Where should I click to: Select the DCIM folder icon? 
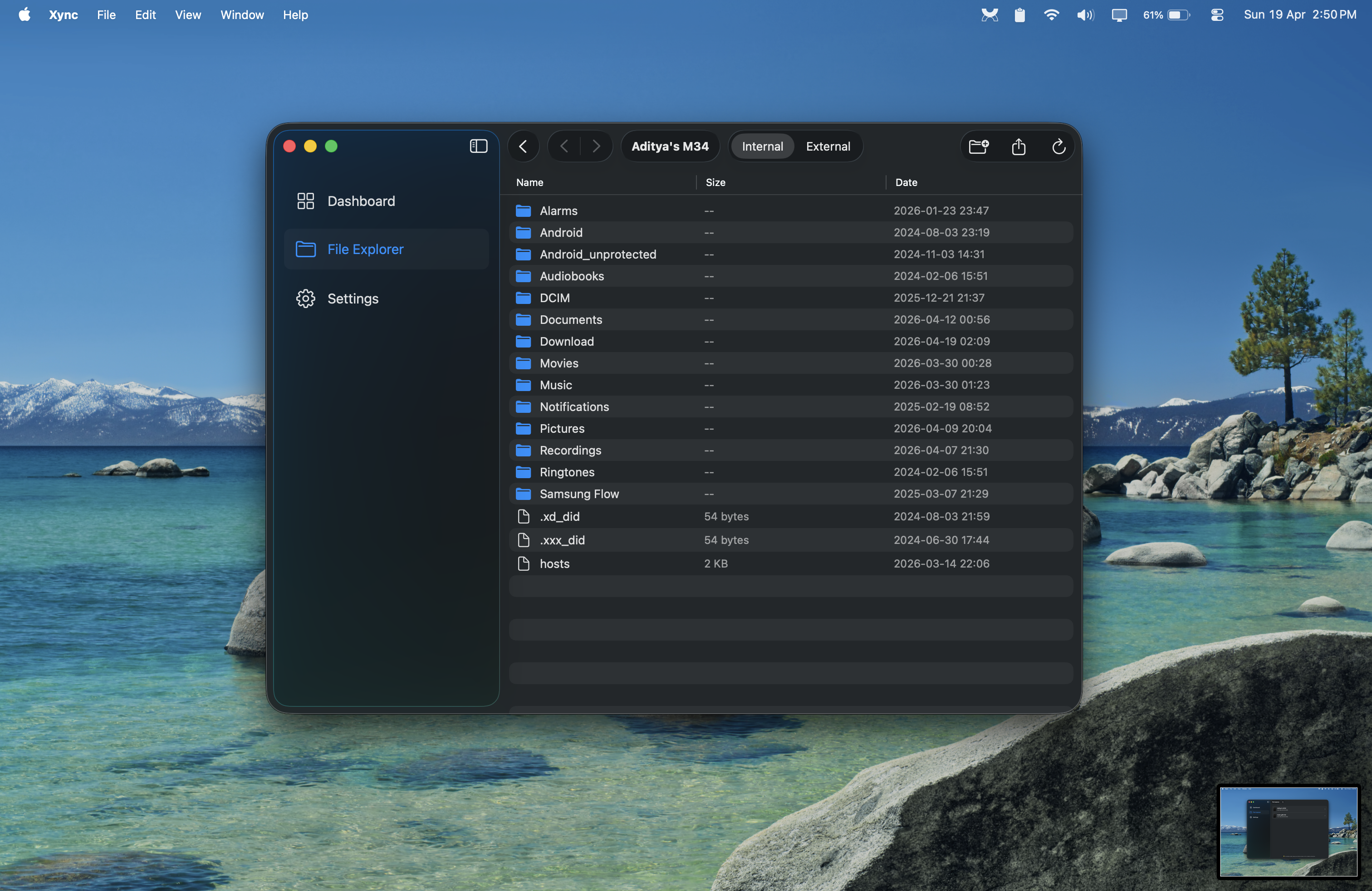click(524, 298)
